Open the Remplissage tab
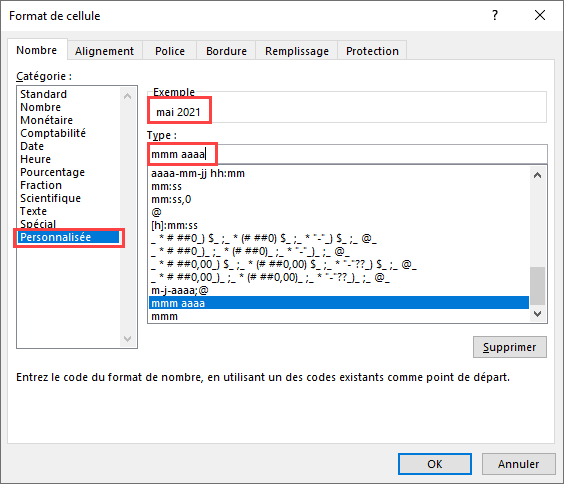This screenshot has height=484, width=564. point(297,51)
